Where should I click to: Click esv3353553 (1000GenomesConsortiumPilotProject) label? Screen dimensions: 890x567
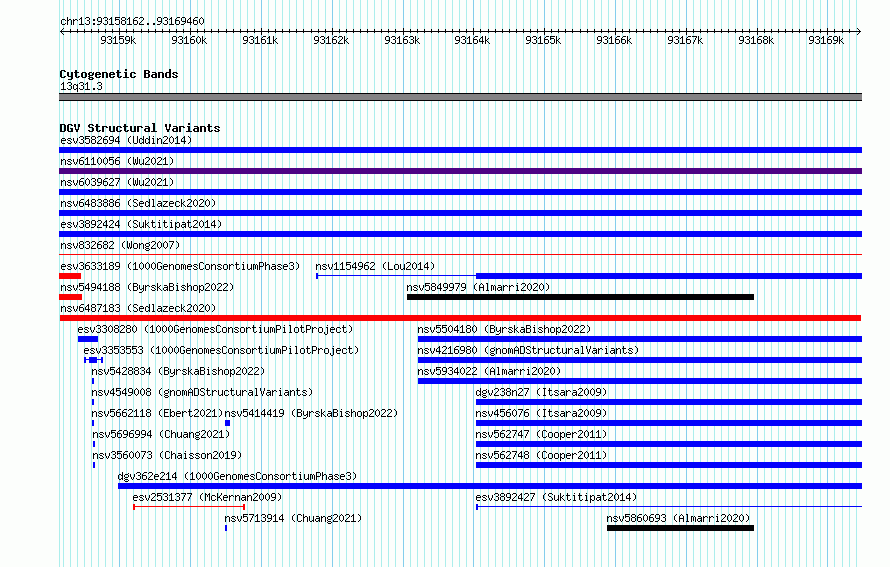221,350
